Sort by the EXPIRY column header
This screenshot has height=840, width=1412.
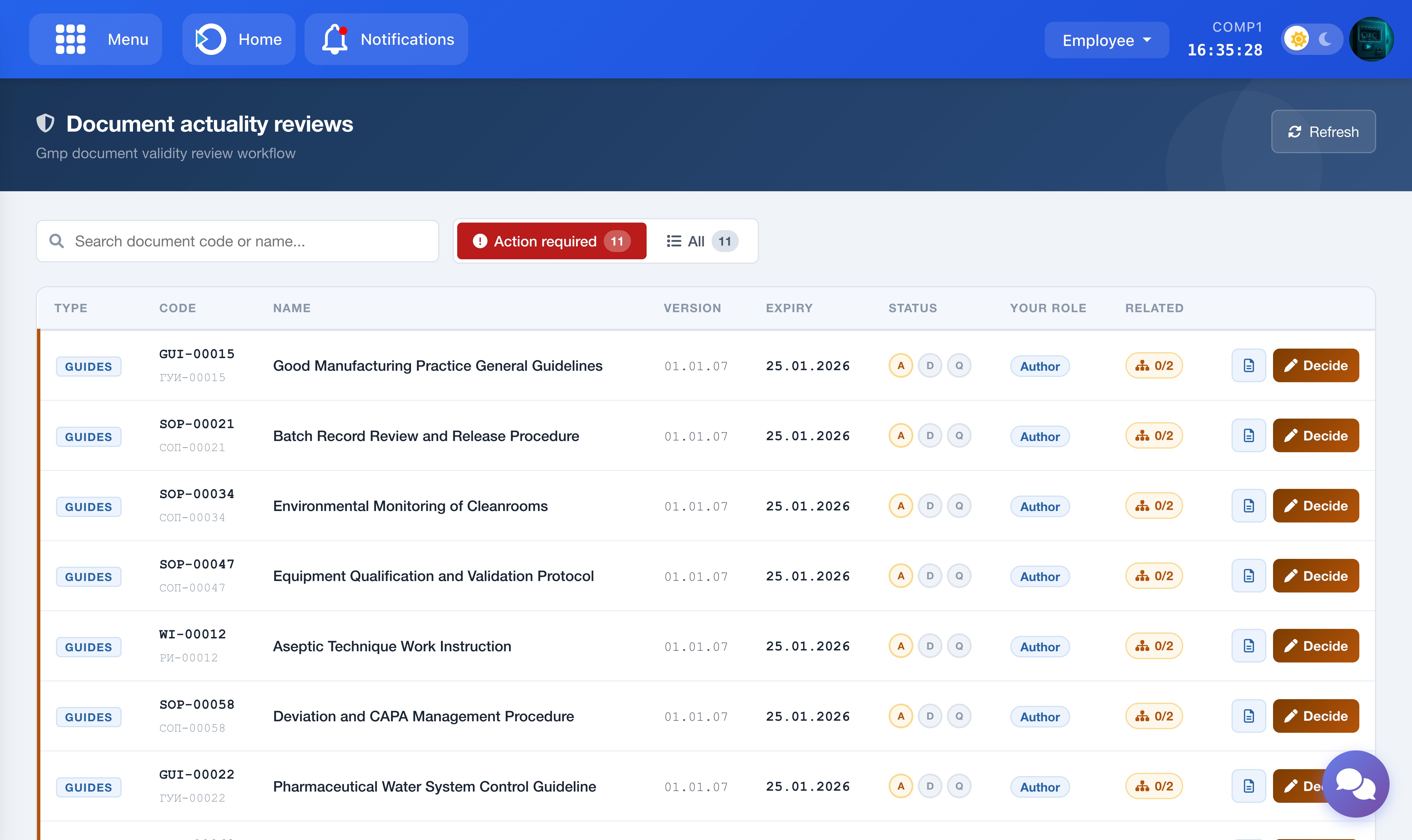[789, 308]
